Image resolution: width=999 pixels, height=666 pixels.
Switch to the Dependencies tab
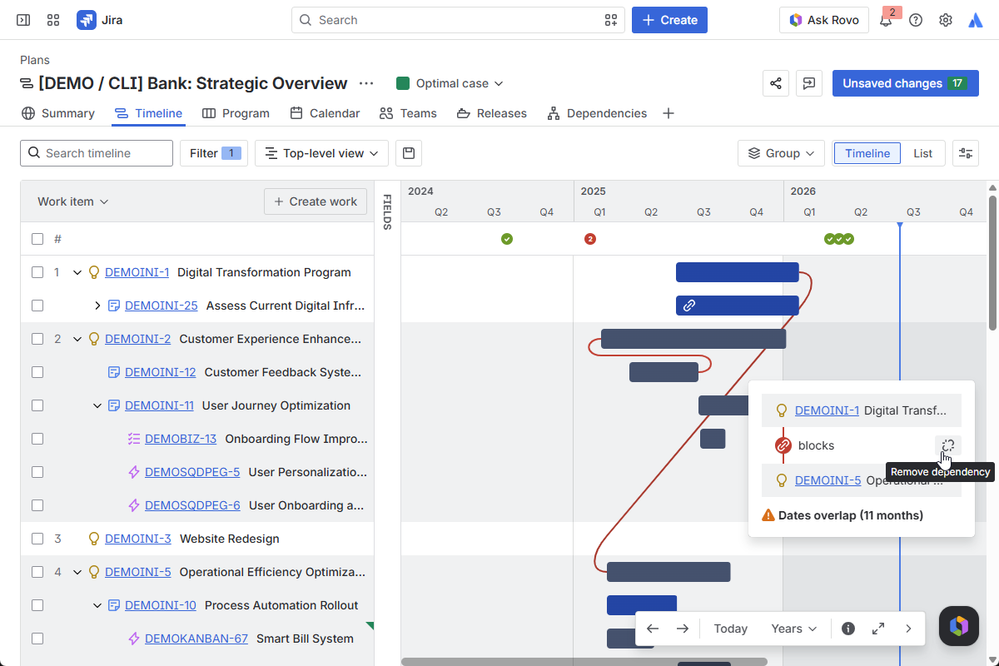(597, 113)
